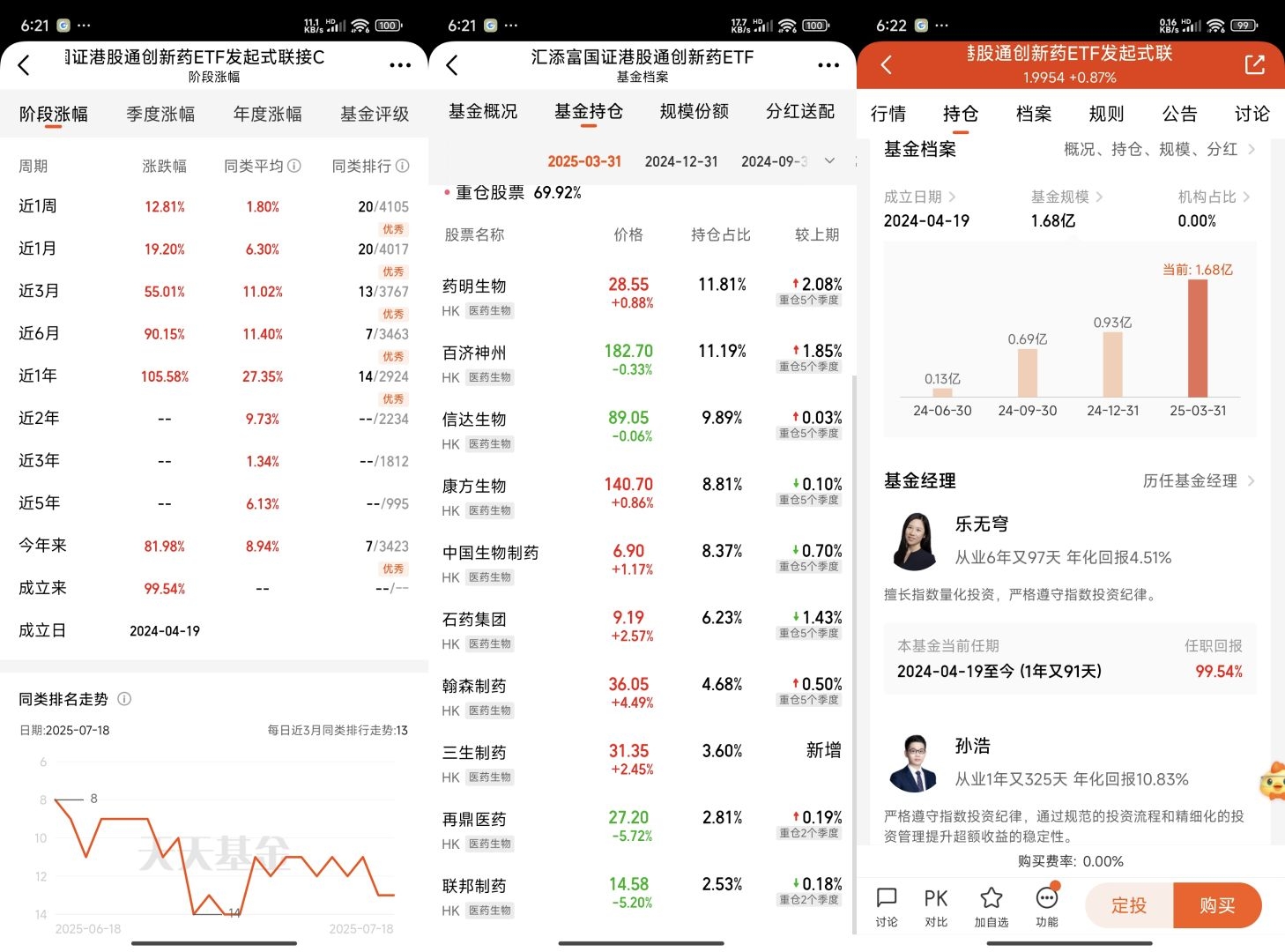Open 联邦制药 stock row
Image resolution: width=1285 pixels, height=952 pixels.
(642, 896)
